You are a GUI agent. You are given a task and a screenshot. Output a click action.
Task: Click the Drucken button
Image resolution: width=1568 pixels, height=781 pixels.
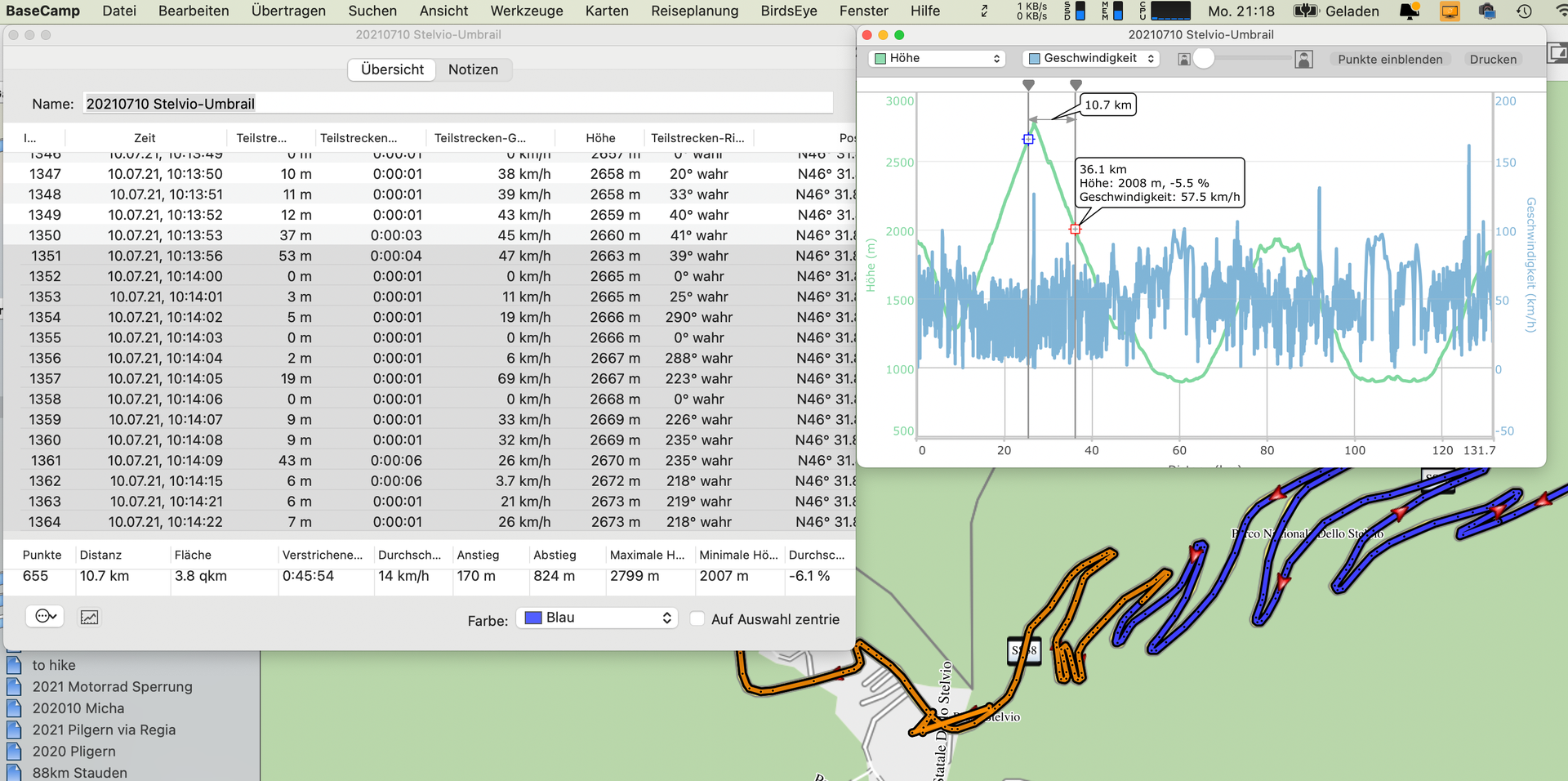pyautogui.click(x=1493, y=59)
